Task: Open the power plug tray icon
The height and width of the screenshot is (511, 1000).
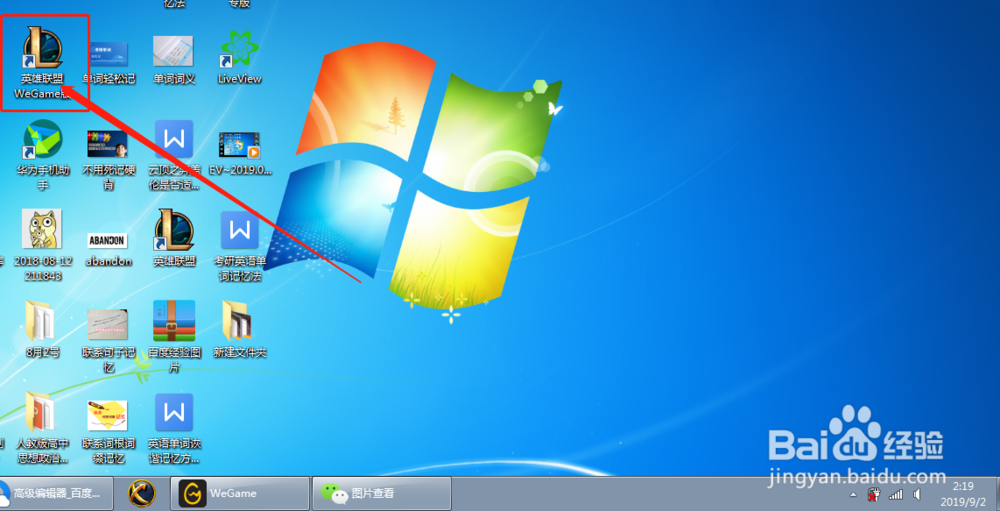Action: coord(874,494)
